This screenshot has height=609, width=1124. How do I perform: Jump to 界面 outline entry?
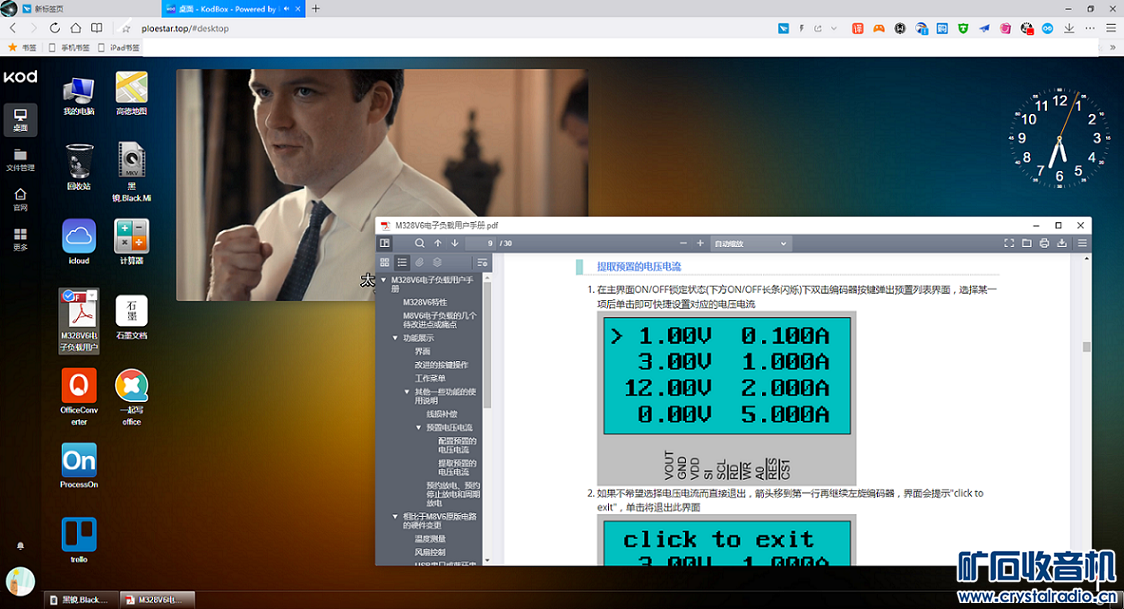422,352
